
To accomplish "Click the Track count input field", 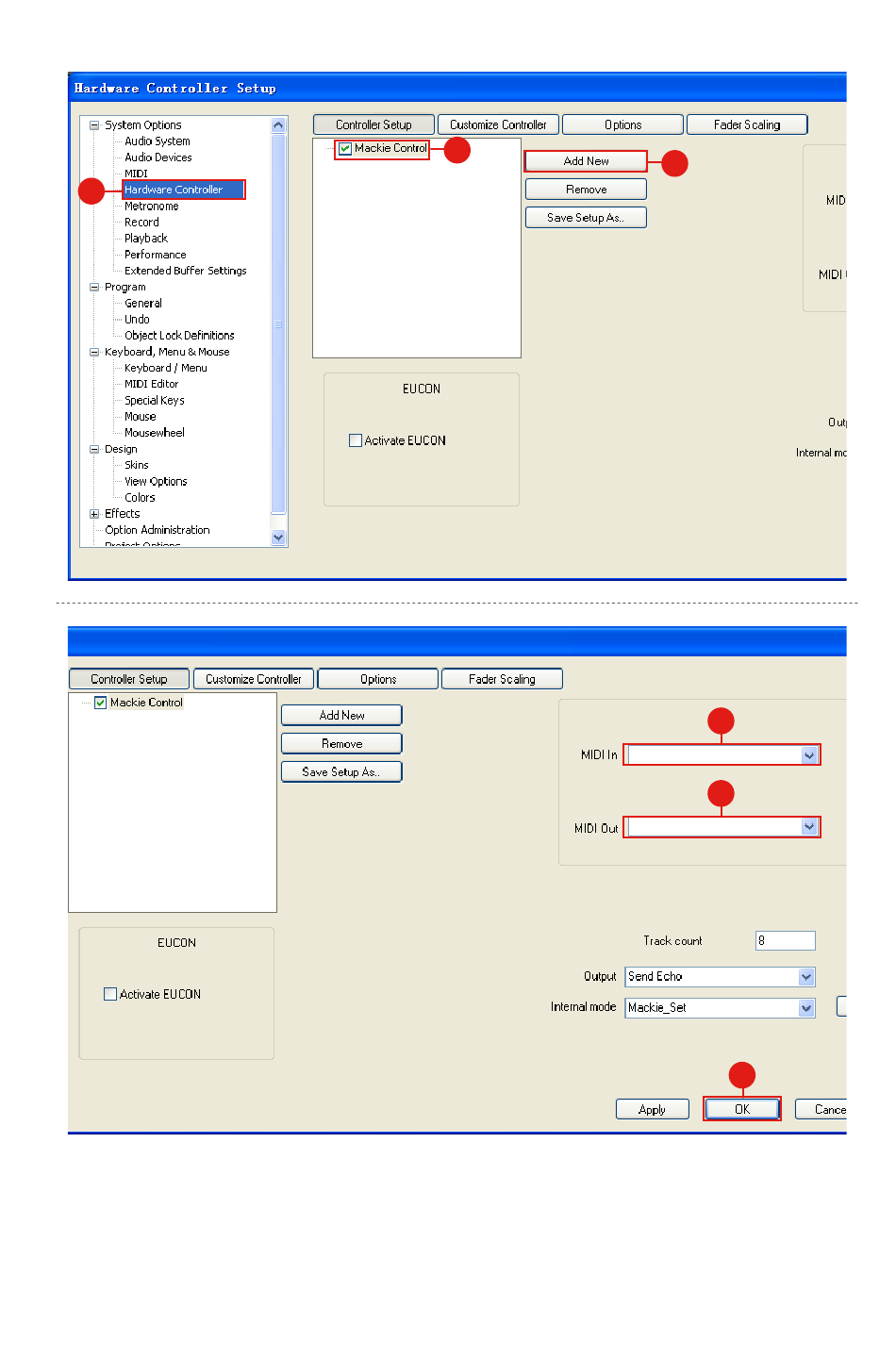I will tap(785, 940).
